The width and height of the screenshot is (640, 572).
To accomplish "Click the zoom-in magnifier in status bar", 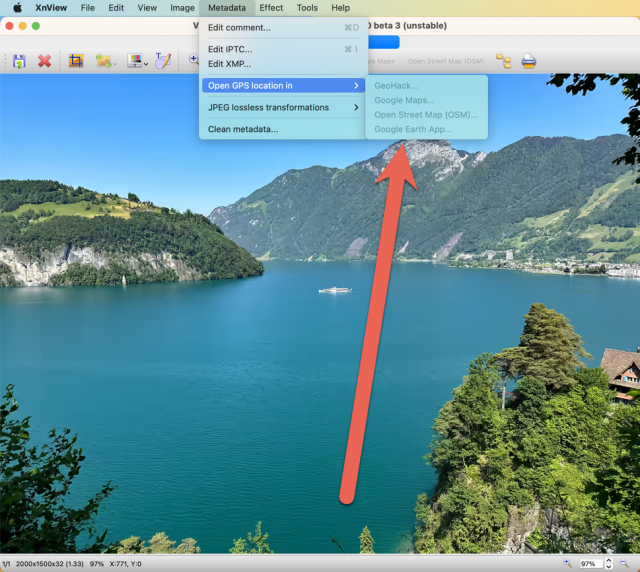I will tap(567, 563).
